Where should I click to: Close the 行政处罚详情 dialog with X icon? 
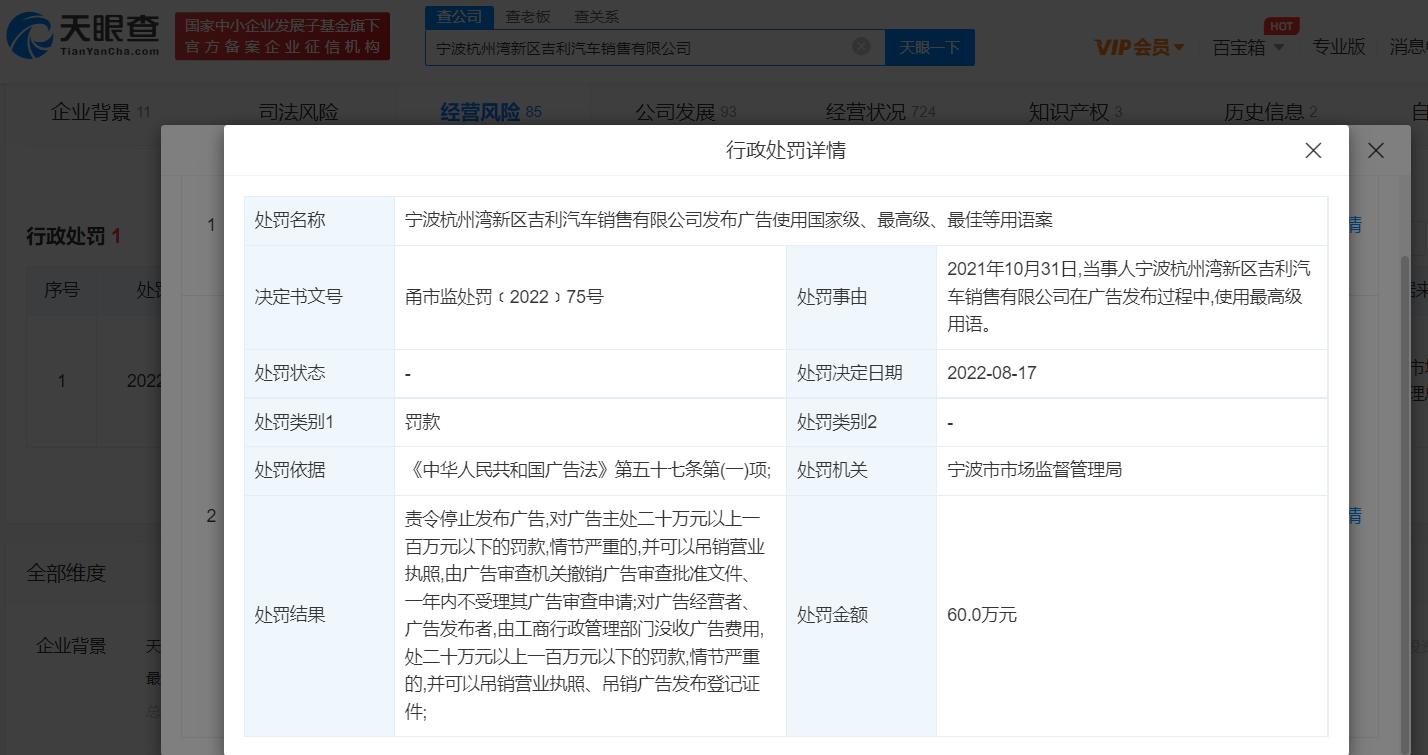(x=1313, y=150)
